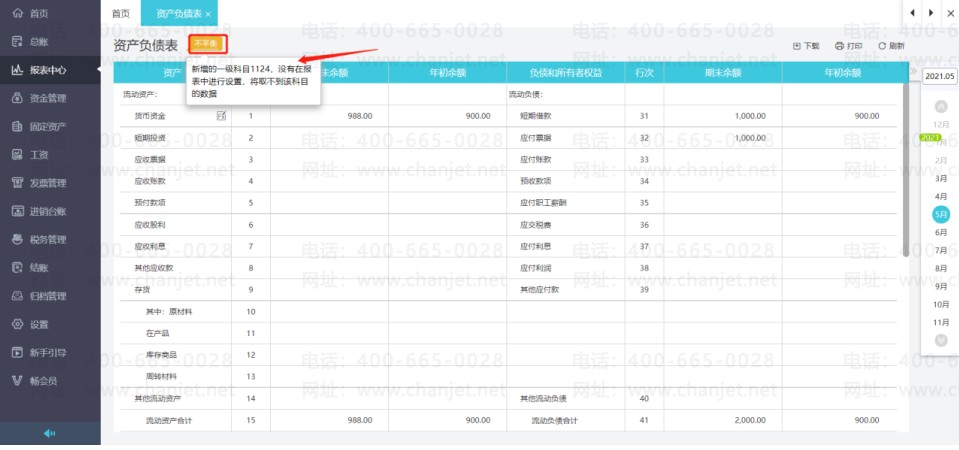This screenshot has width=959, height=450.
Task: Click the 固定资产 icon in sidebar
Action: click(x=18, y=127)
